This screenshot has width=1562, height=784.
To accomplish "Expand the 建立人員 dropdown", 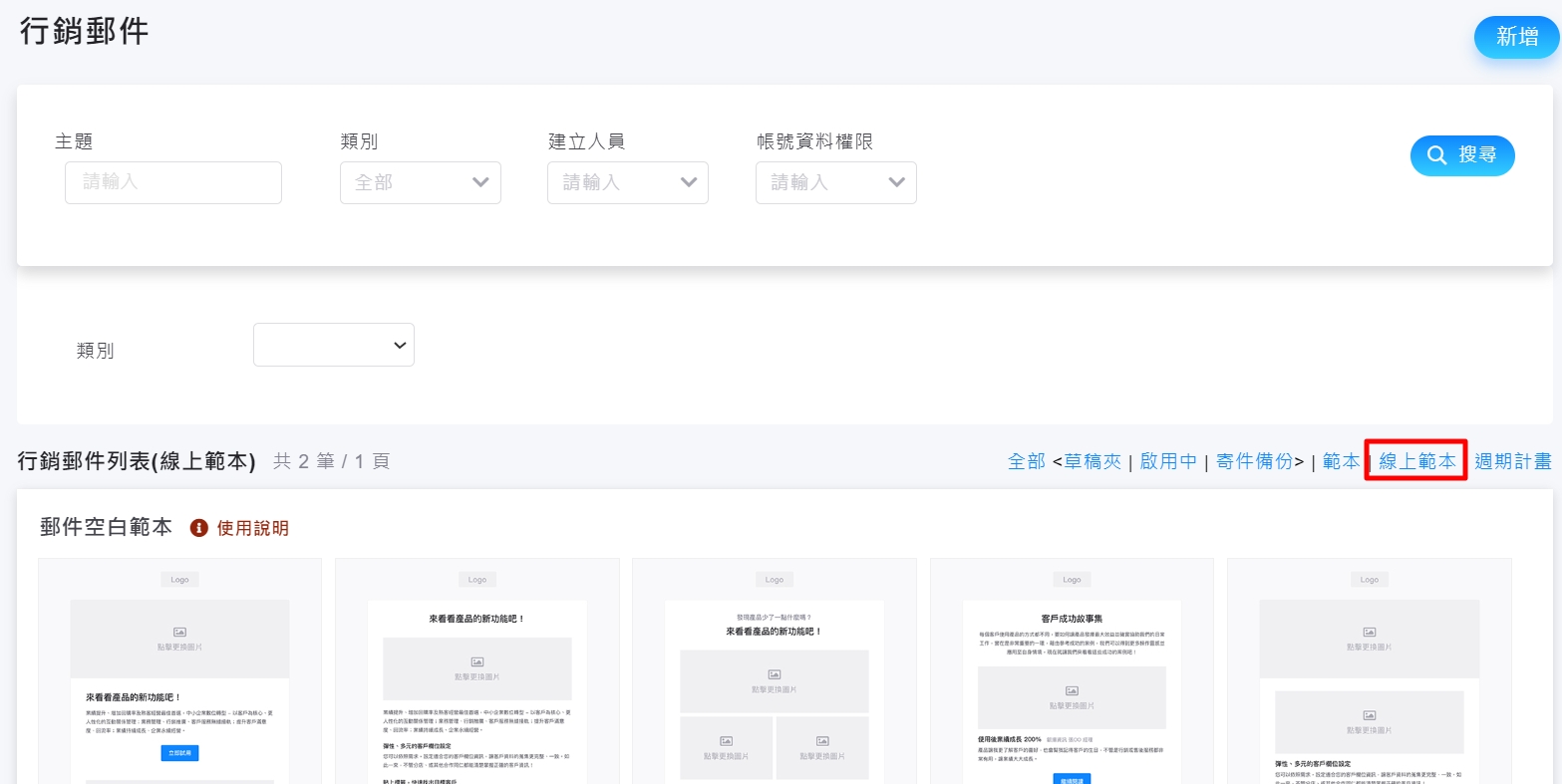I will click(x=627, y=183).
